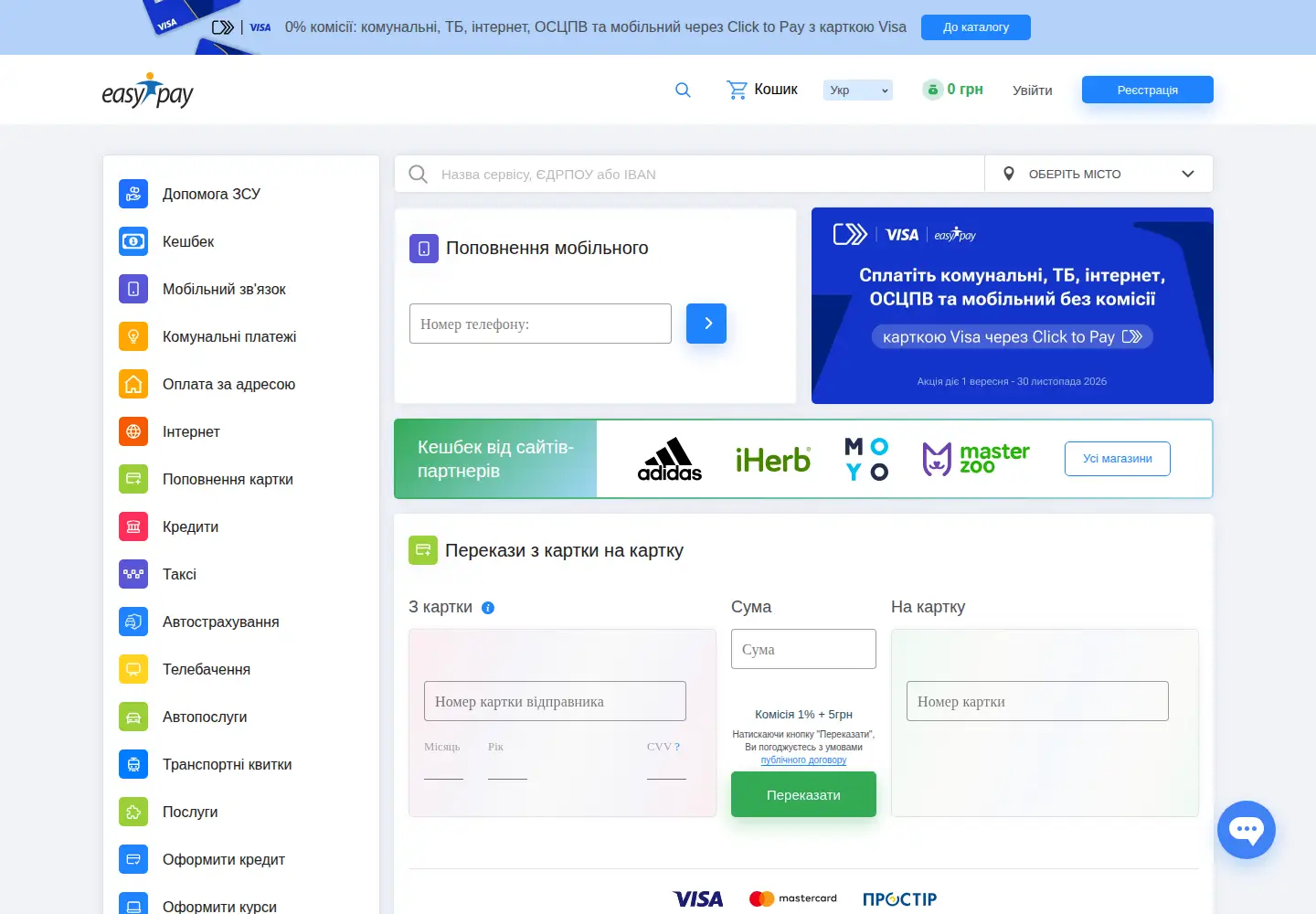Viewport: 1316px width, 914px height.
Task: Click the info icon next to З картки
Action: click(x=488, y=608)
